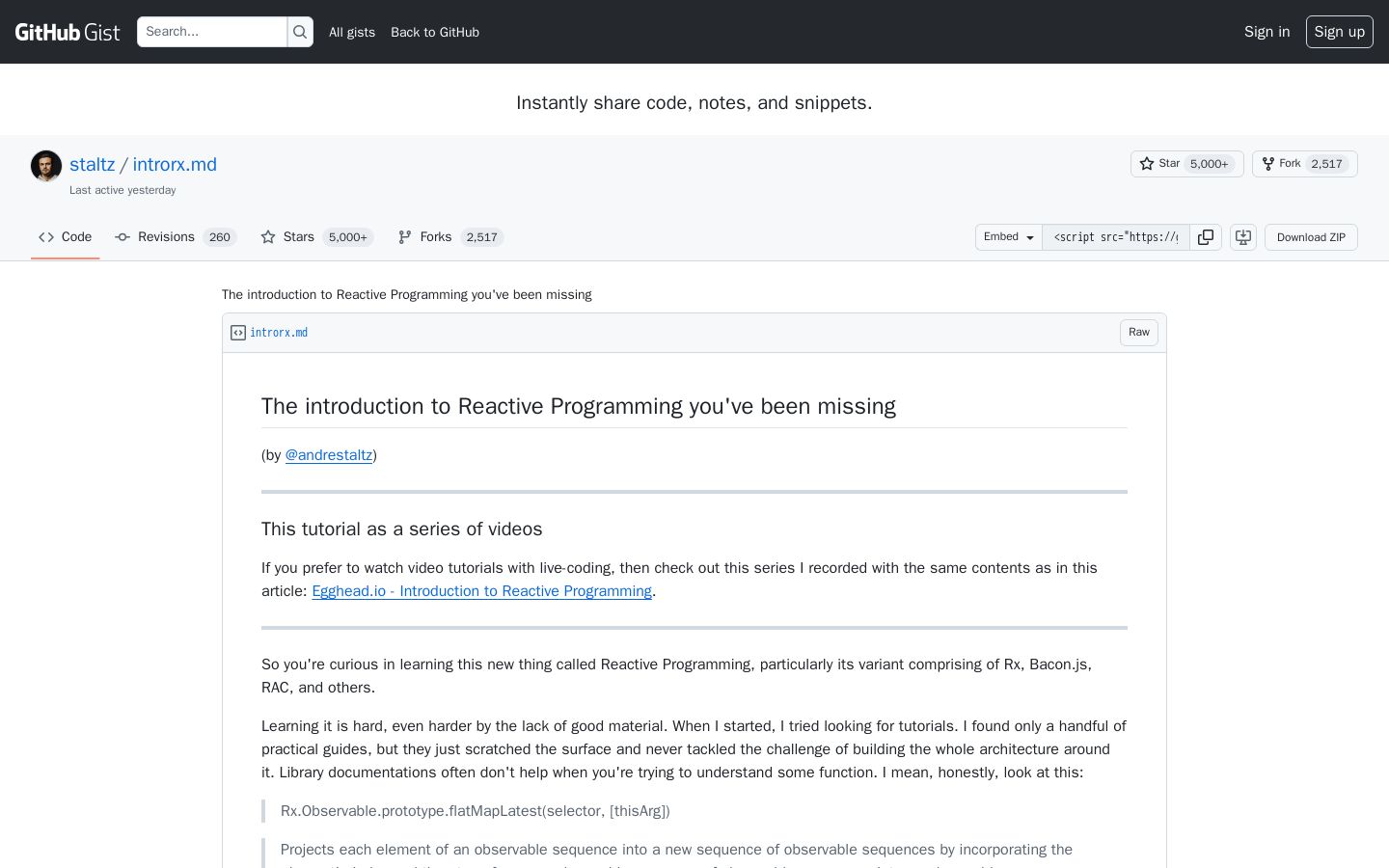
Task: Click the file code icon beside introrx.md
Action: point(238,333)
